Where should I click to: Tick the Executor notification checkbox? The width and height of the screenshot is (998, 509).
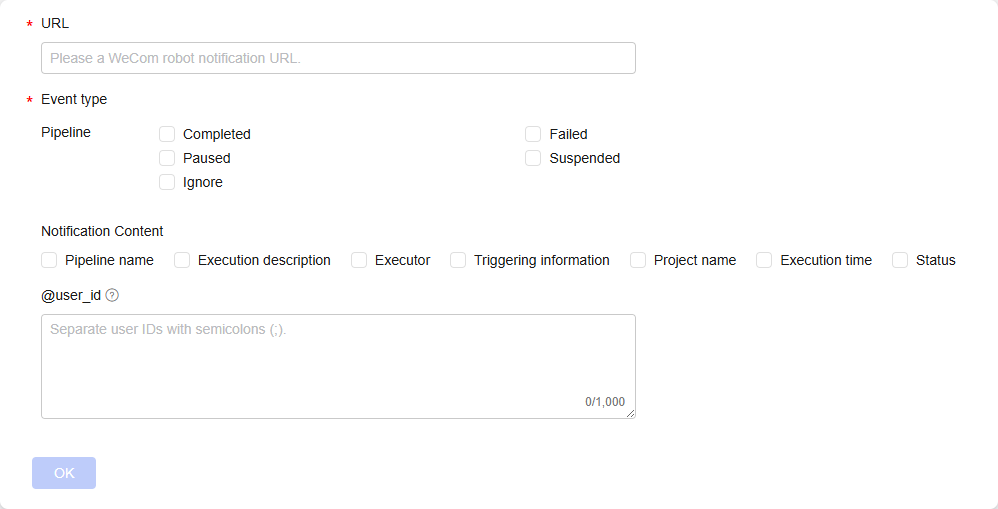359,260
